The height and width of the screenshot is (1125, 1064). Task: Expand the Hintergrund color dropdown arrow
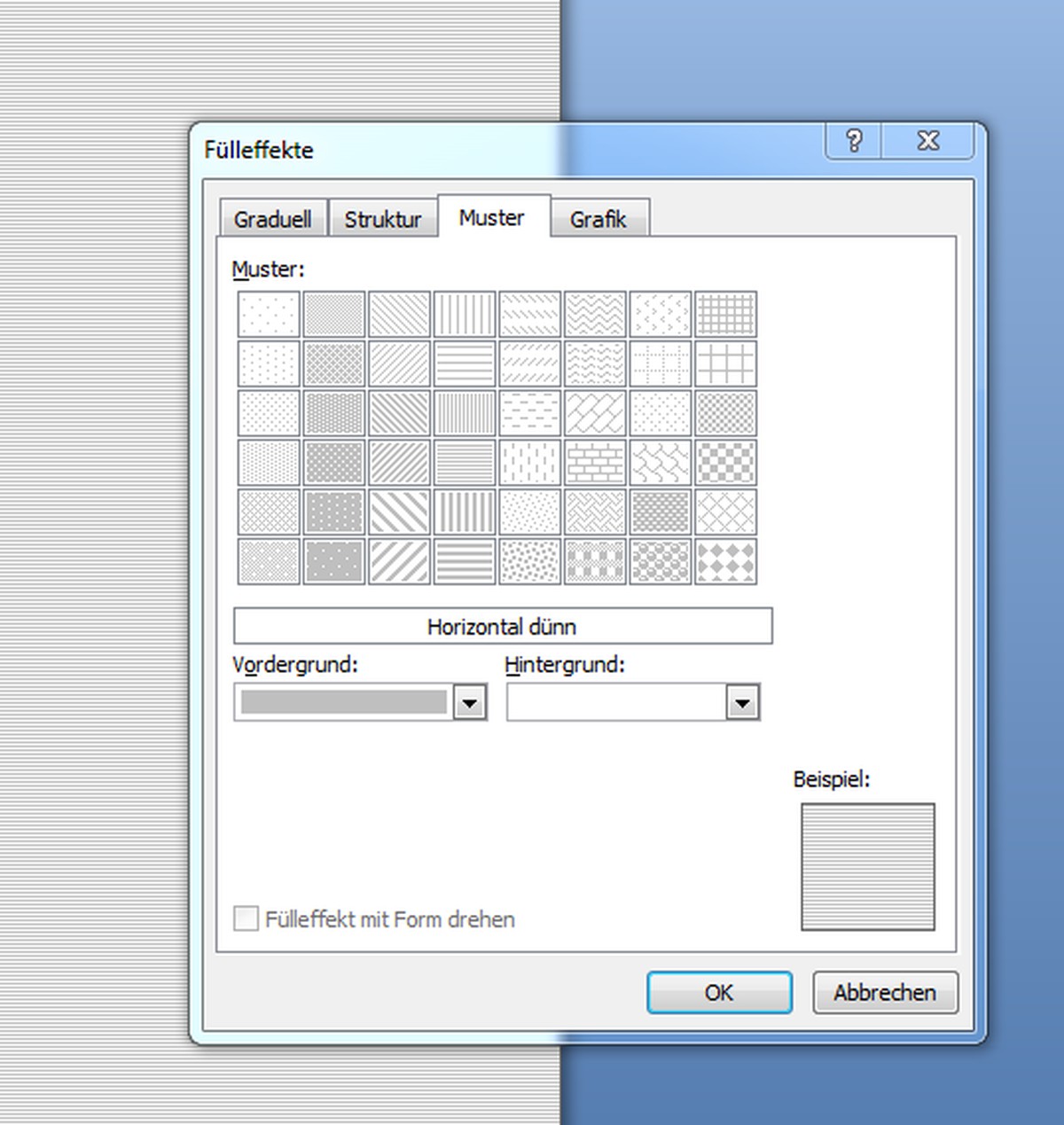pos(742,703)
